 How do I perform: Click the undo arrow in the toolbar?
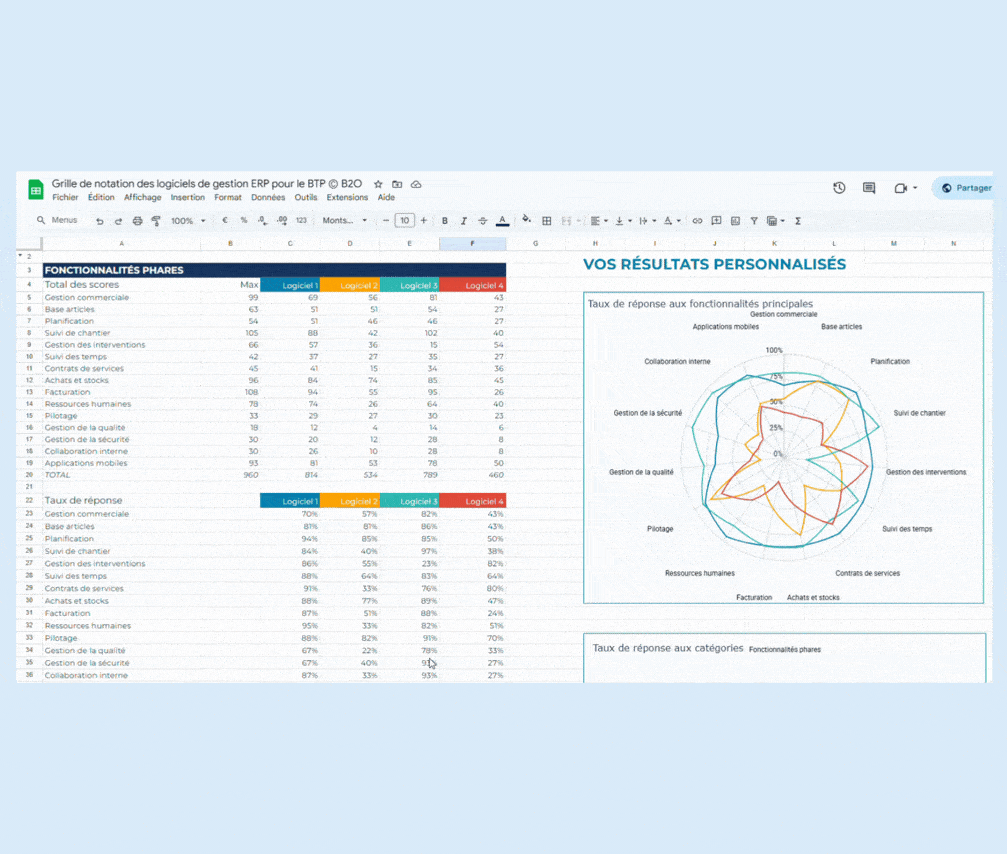[100, 221]
